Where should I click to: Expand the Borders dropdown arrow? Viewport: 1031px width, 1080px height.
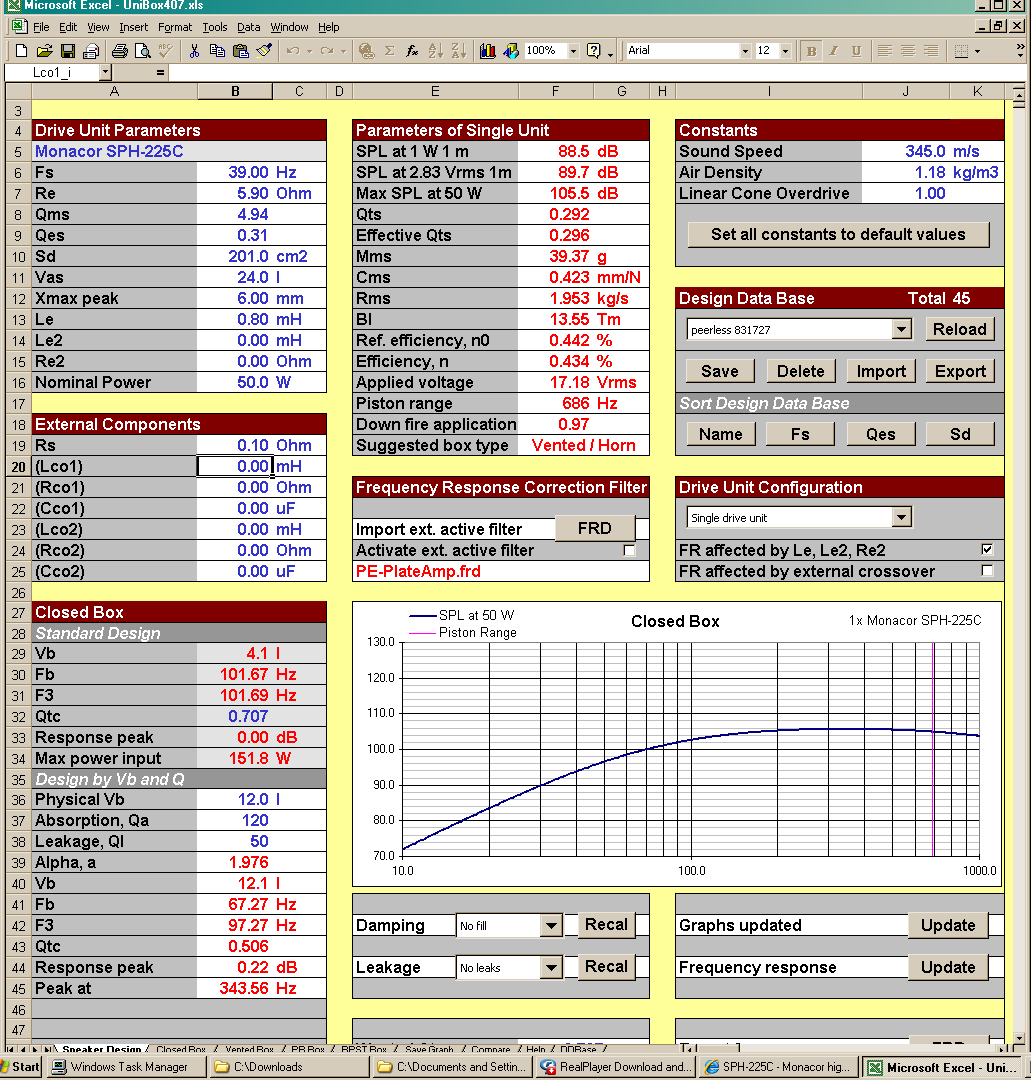(x=977, y=50)
